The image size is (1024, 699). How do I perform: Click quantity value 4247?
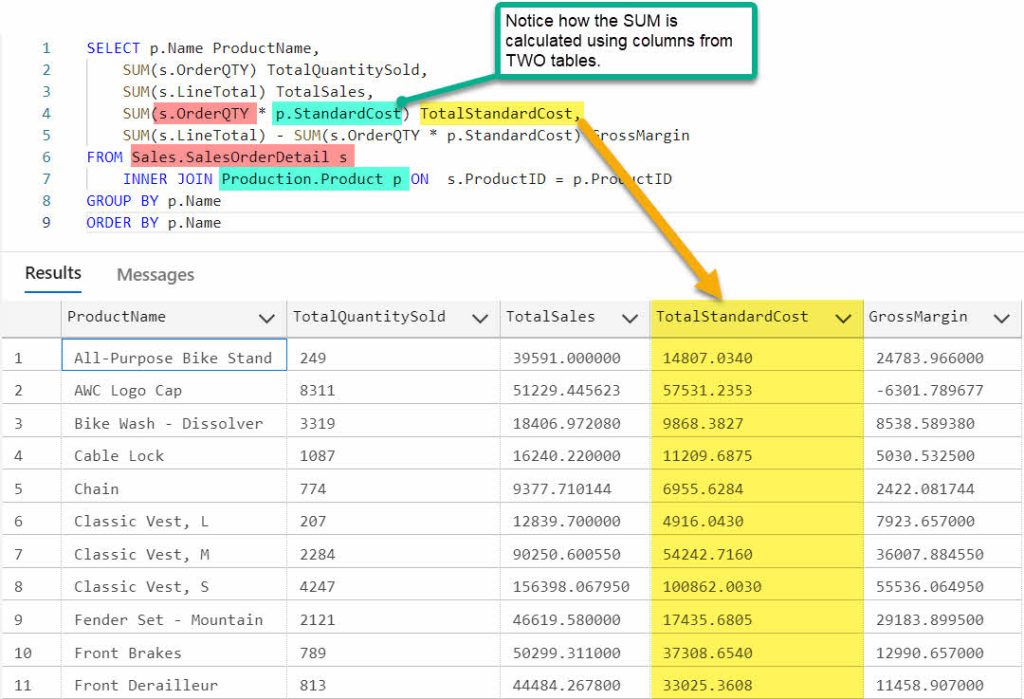[x=317, y=587]
